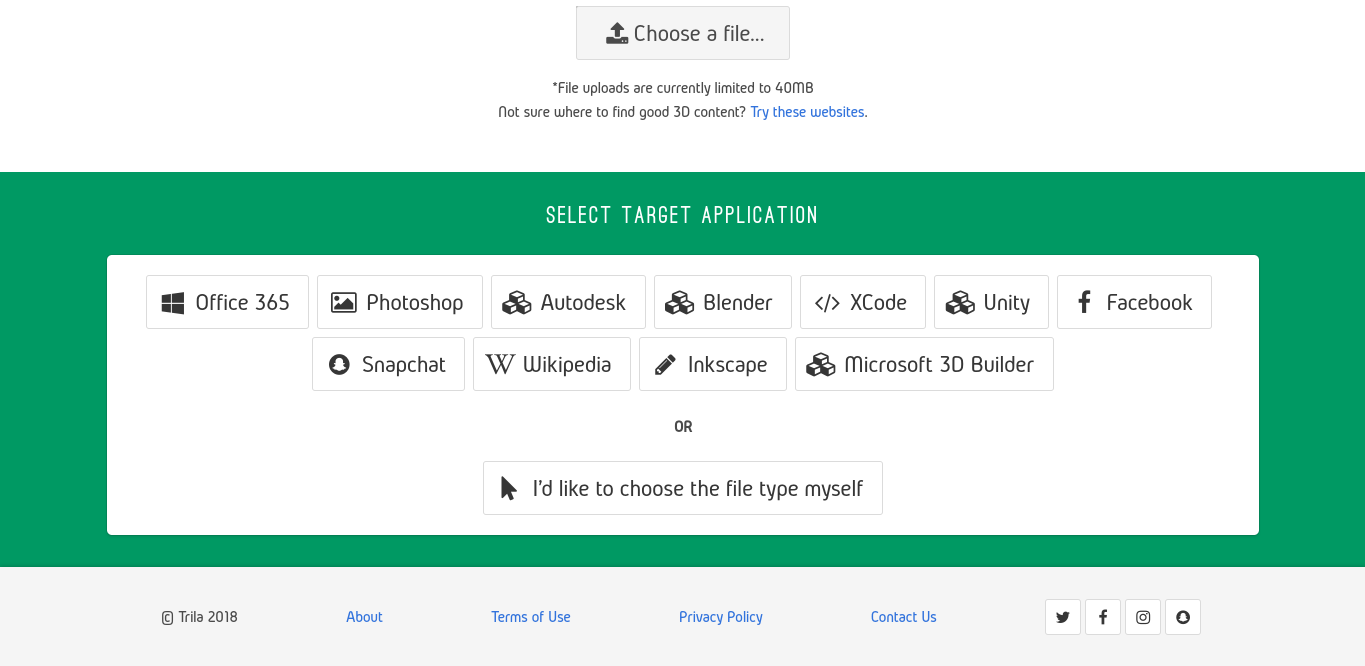Pick Snapchat target application button
1365x666 pixels.
[x=388, y=364]
